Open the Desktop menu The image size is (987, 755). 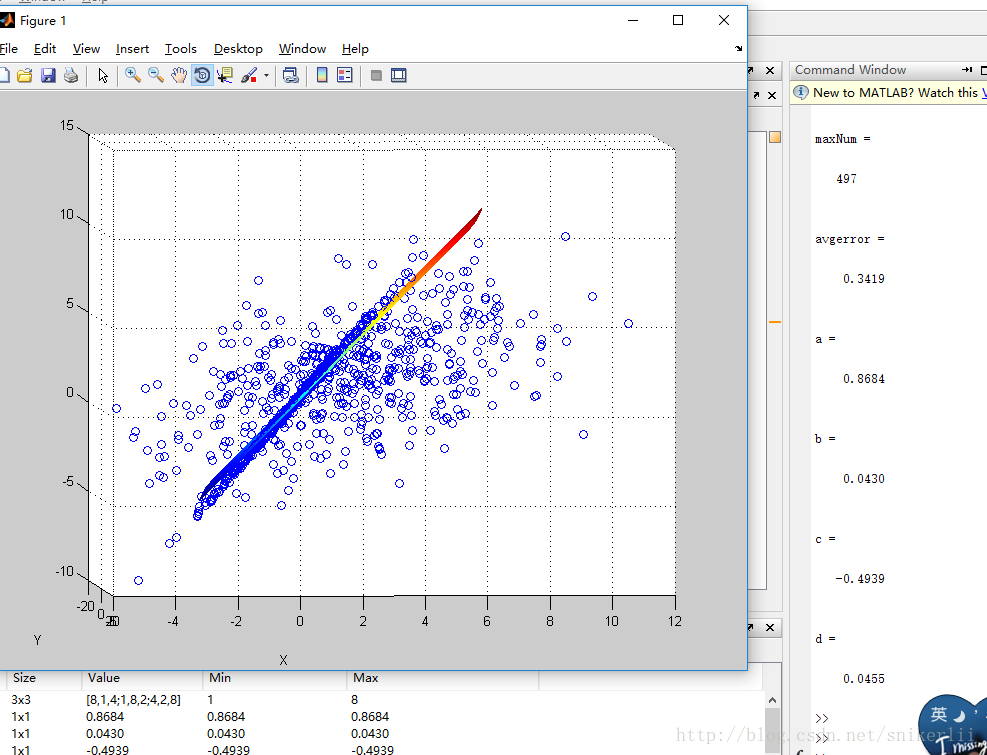click(x=238, y=48)
